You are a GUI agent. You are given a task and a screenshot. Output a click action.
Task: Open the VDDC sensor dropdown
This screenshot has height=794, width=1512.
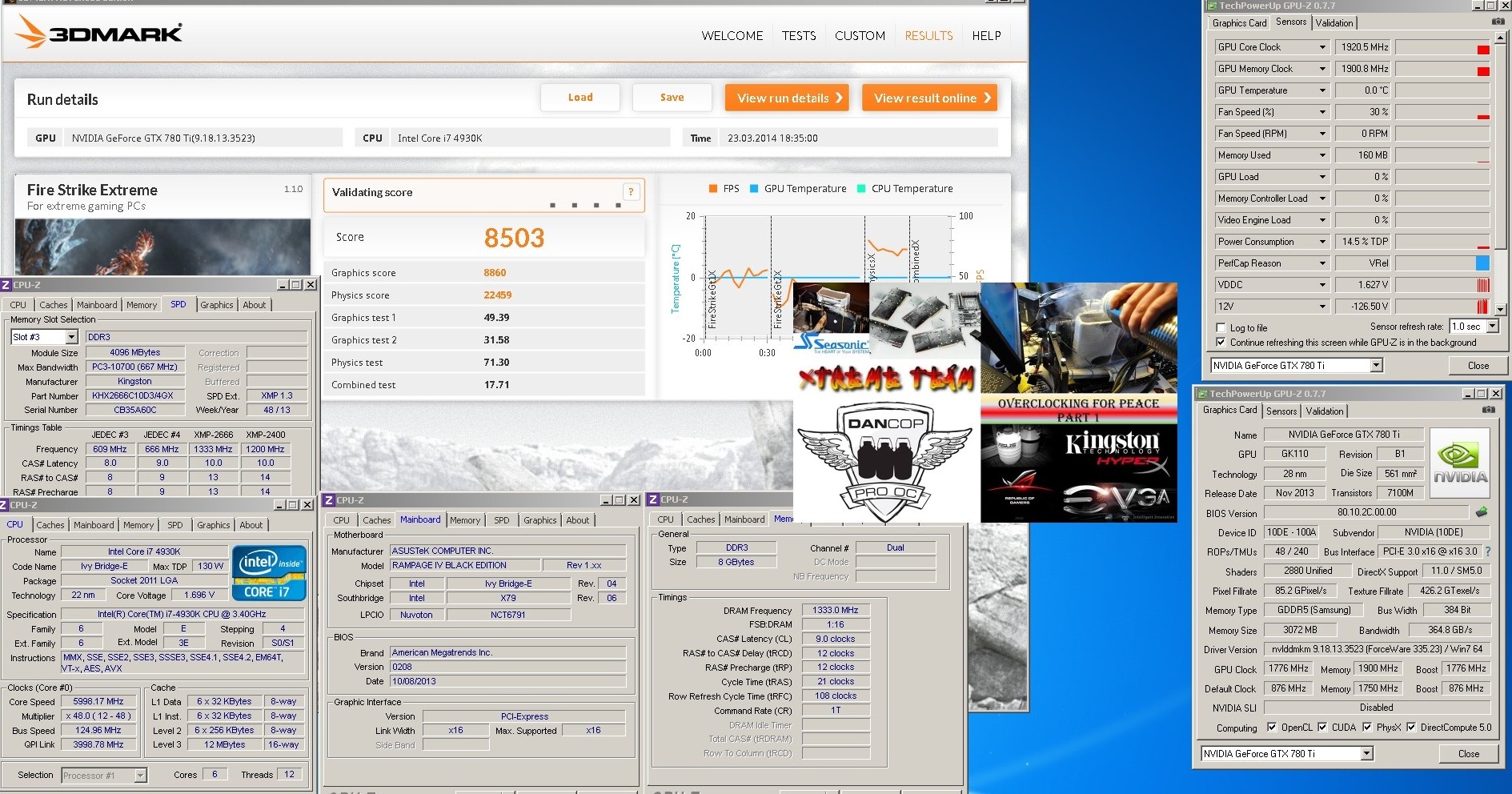[1322, 285]
